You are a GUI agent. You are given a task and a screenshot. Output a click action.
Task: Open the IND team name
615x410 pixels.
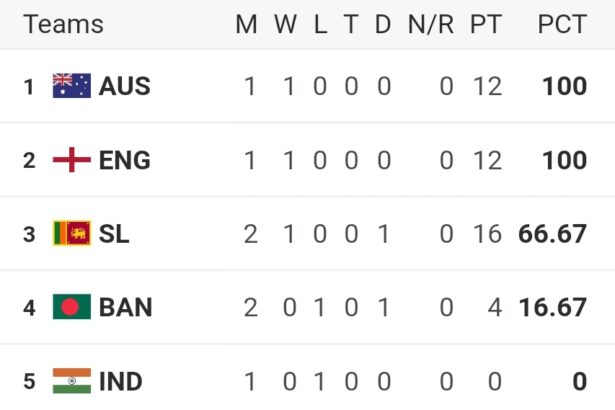pos(121,381)
